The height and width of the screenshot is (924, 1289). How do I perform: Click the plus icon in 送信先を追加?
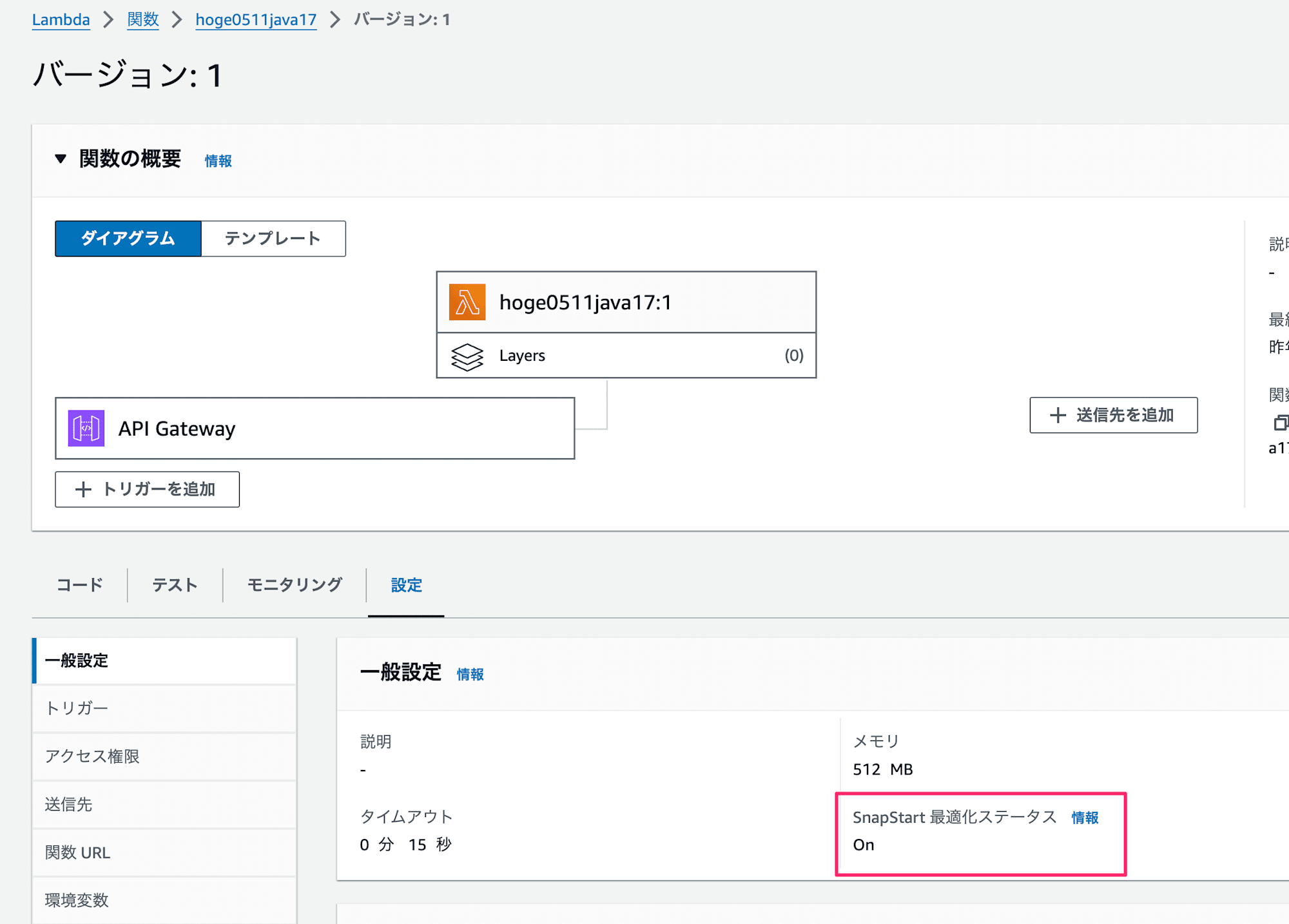click(x=1058, y=416)
